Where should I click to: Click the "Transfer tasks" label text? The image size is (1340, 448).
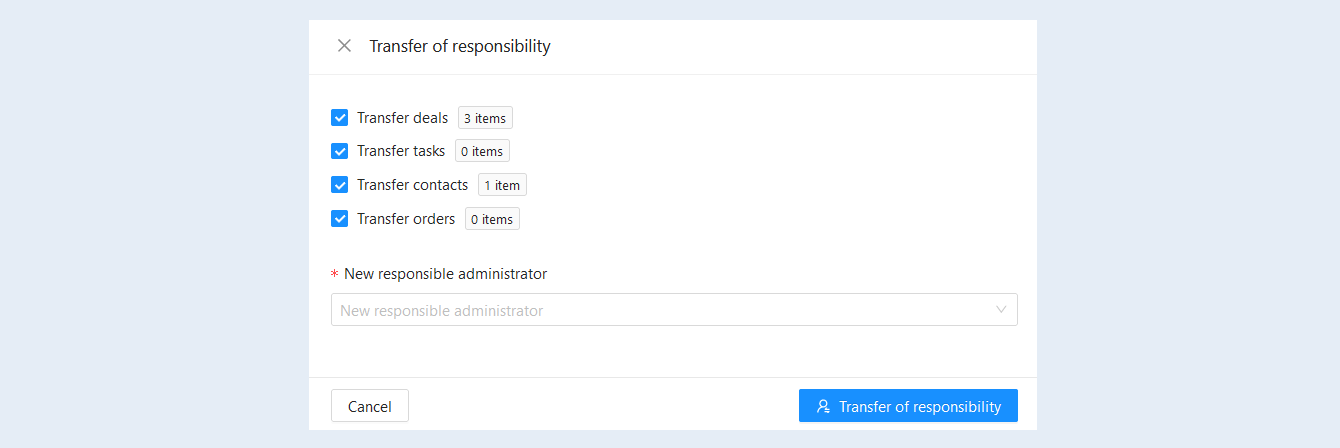(x=401, y=151)
